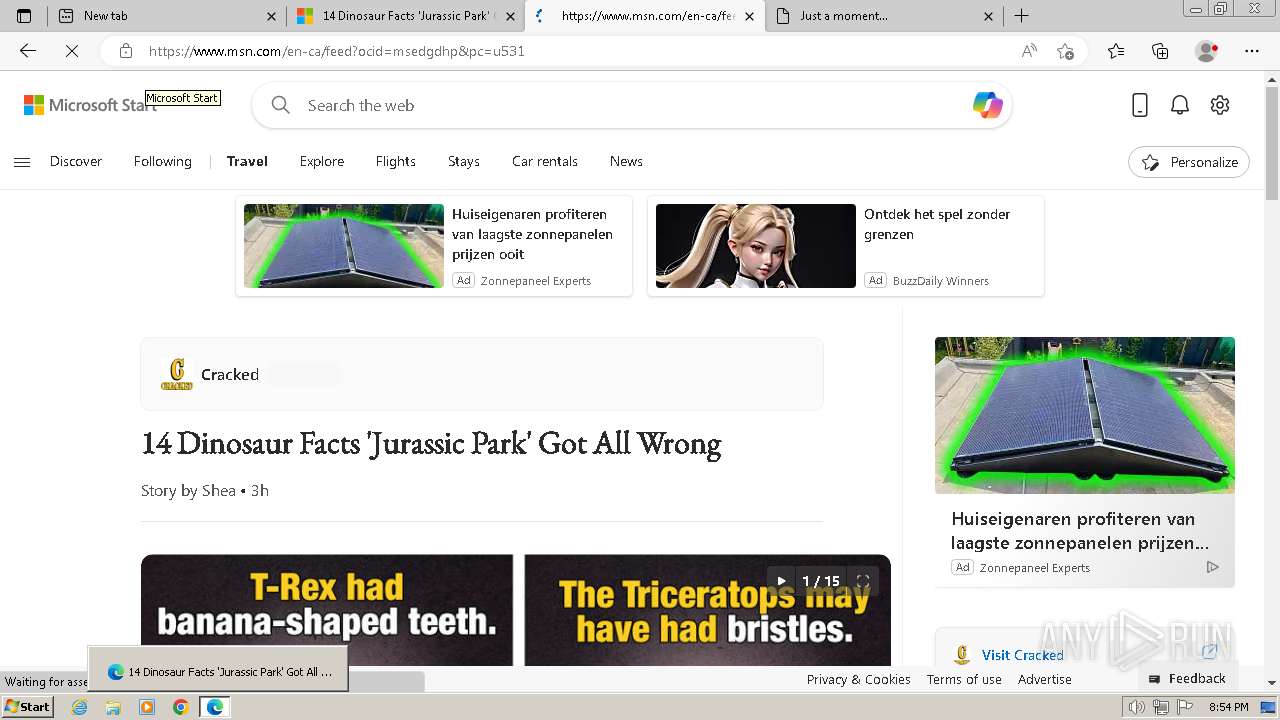Open the Advertise link
1280x720 pixels.
pyautogui.click(x=1045, y=679)
